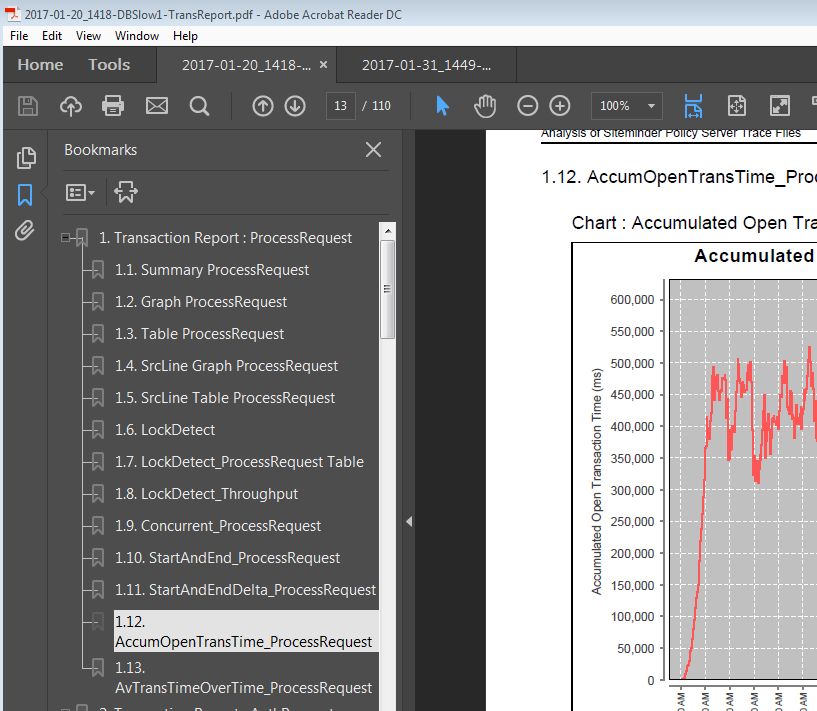Switch to the Tools tab
This screenshot has height=711, width=817.
click(x=109, y=65)
